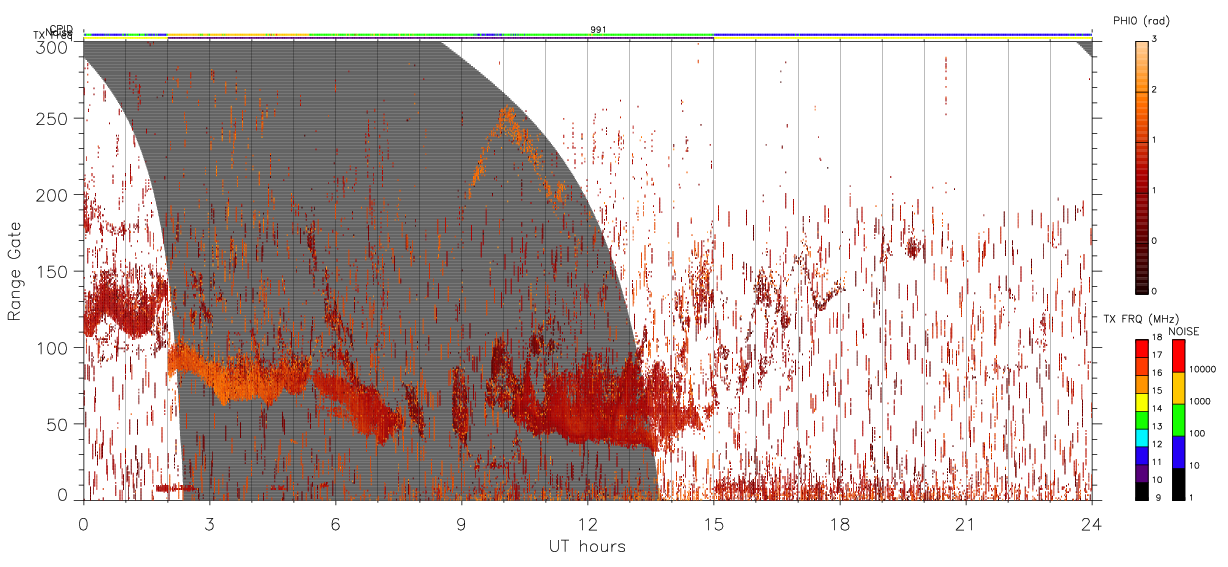Click the red top segment of NOISE bar
This screenshot has height=567, width=1228.
[x=1178, y=356]
